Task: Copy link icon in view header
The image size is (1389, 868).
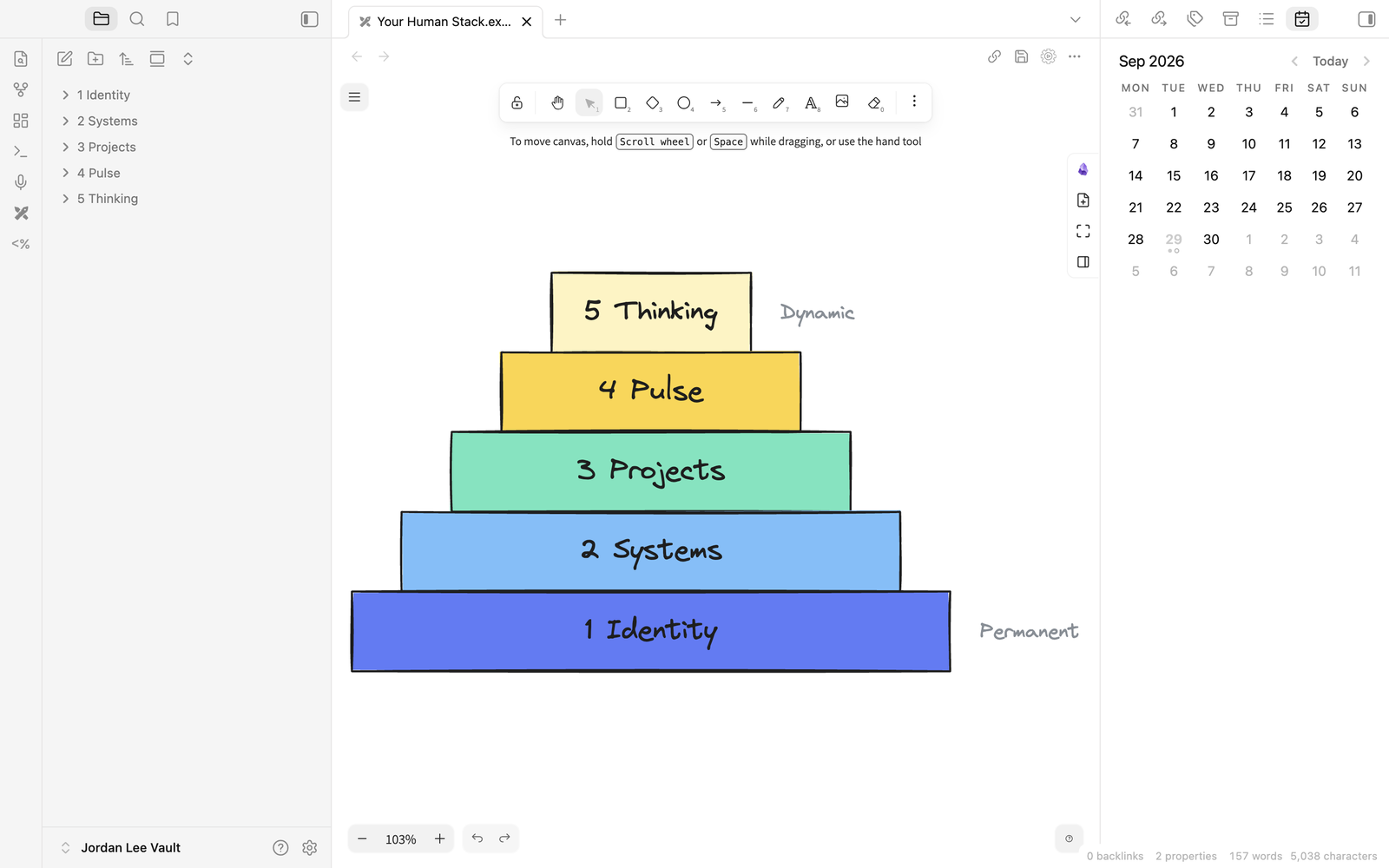Action: click(995, 56)
